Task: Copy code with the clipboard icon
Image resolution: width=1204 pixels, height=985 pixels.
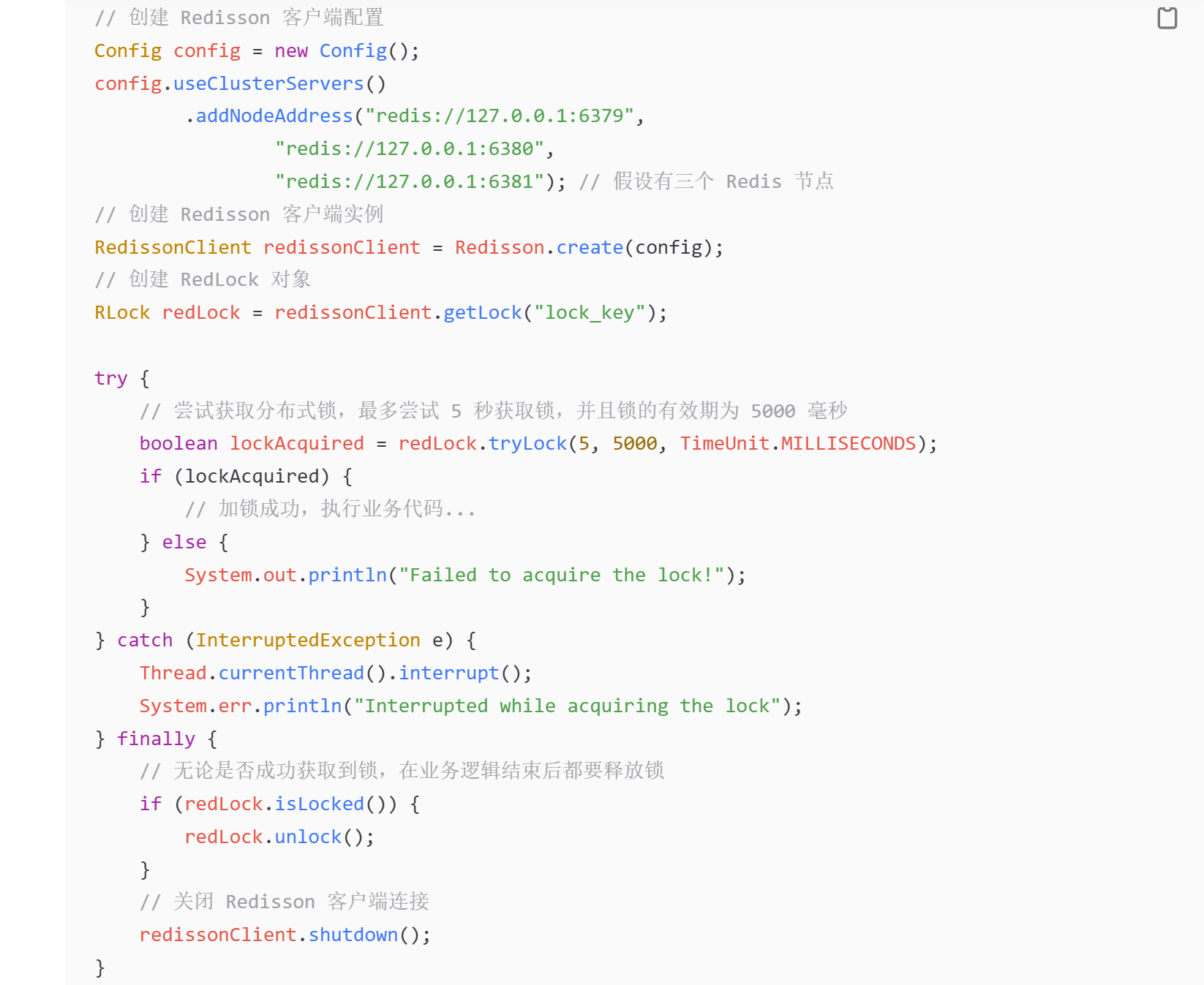Action: click(1167, 18)
